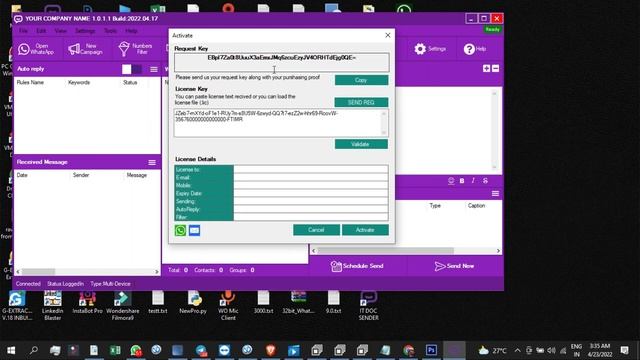The image size is (640, 360).
Task: Open 3000.txt desktop file
Action: pyautogui.click(x=263, y=302)
